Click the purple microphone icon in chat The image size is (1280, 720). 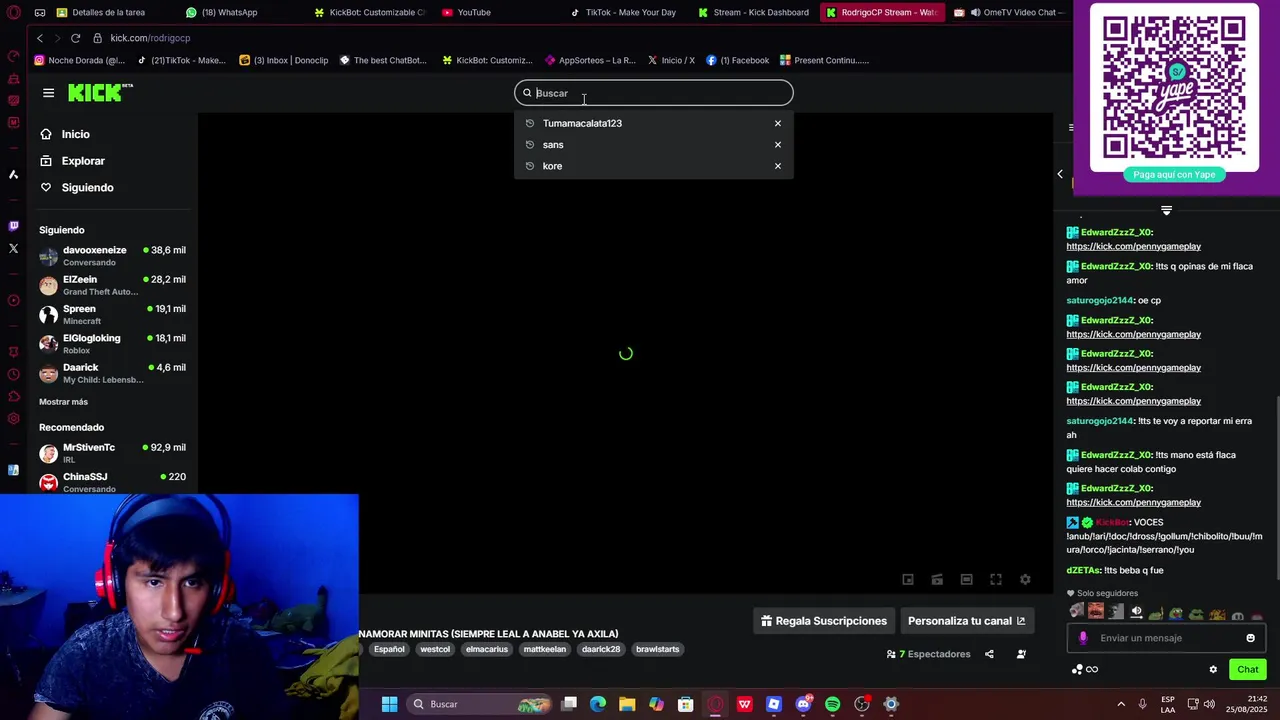[x=1083, y=638]
